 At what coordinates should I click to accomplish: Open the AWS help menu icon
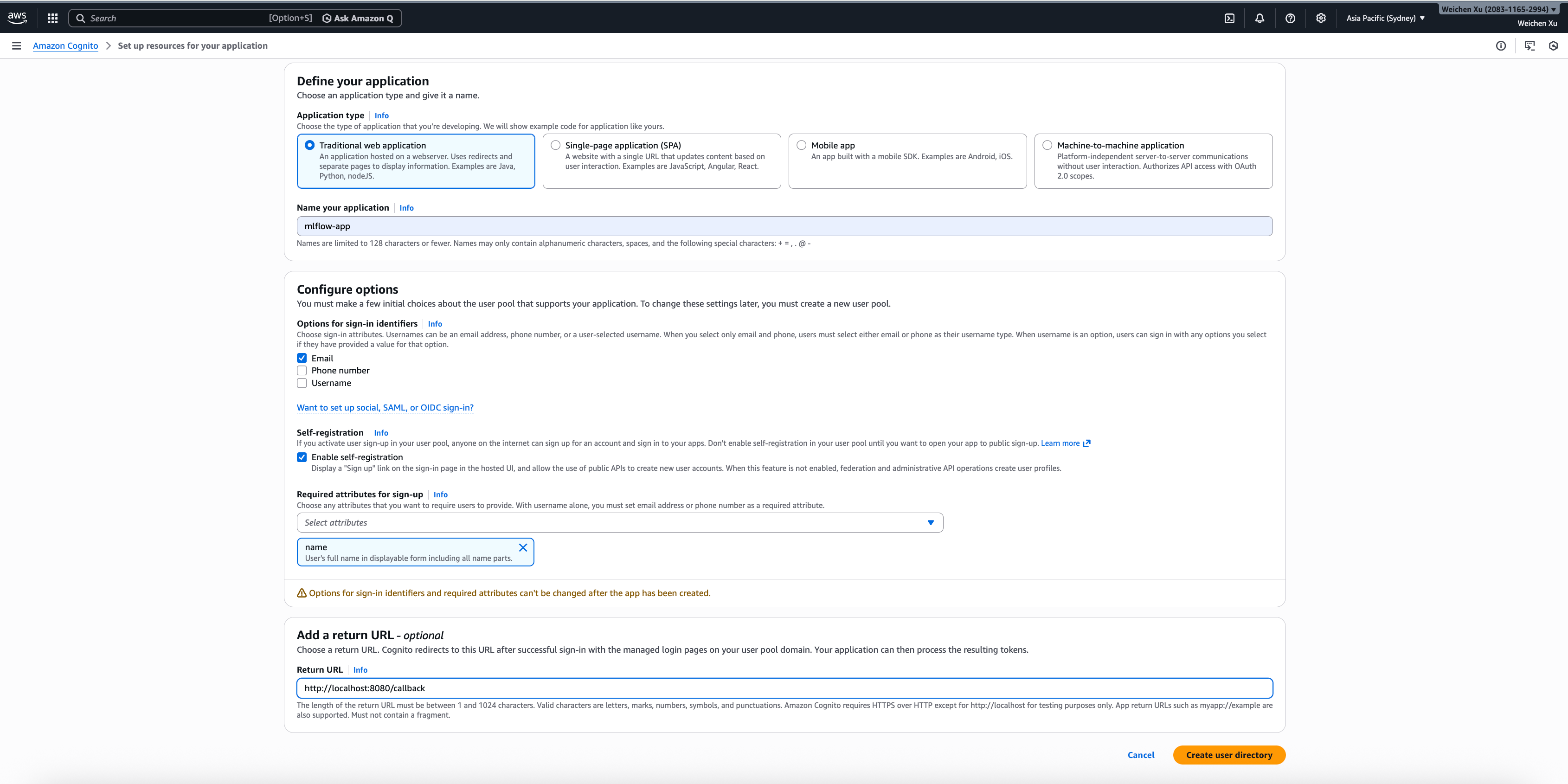1290,18
